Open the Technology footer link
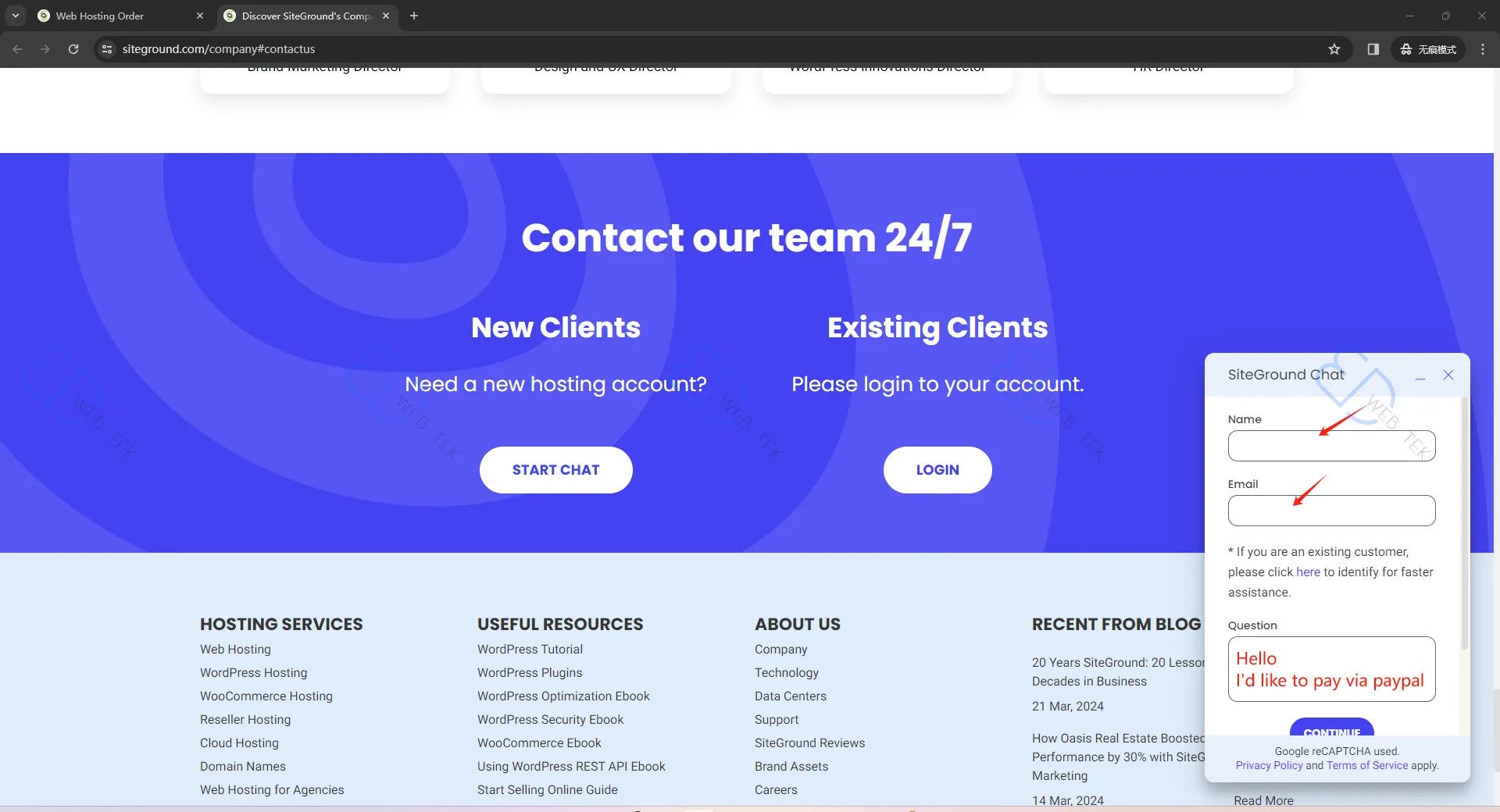 [786, 672]
